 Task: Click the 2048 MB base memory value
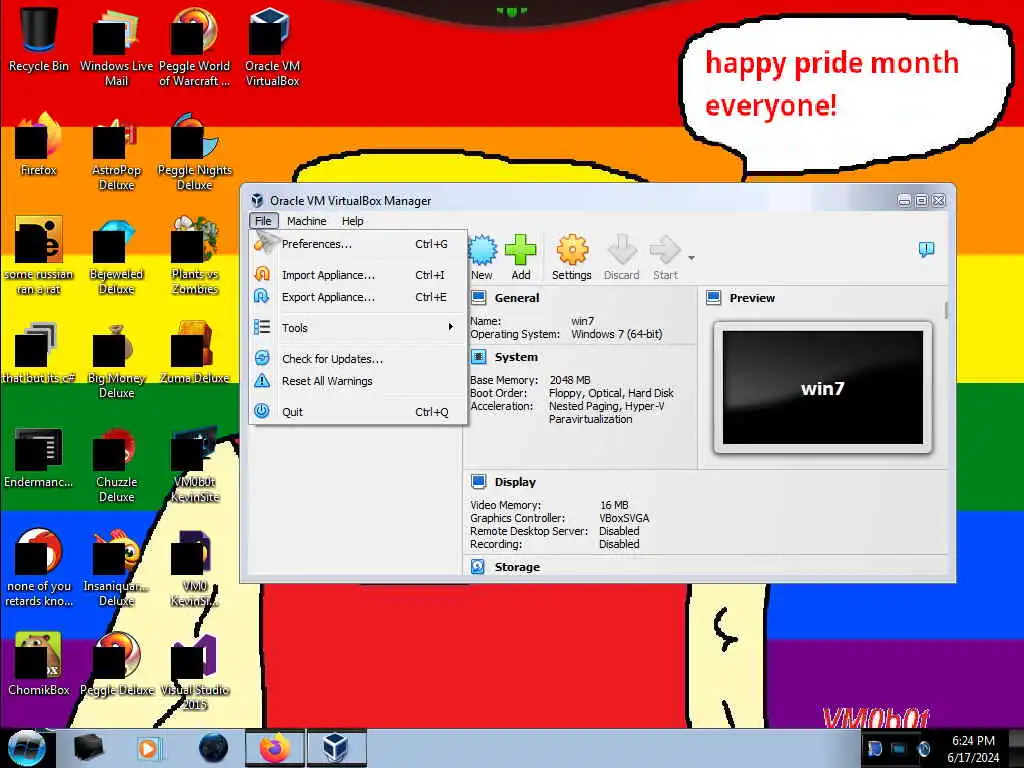click(x=569, y=379)
